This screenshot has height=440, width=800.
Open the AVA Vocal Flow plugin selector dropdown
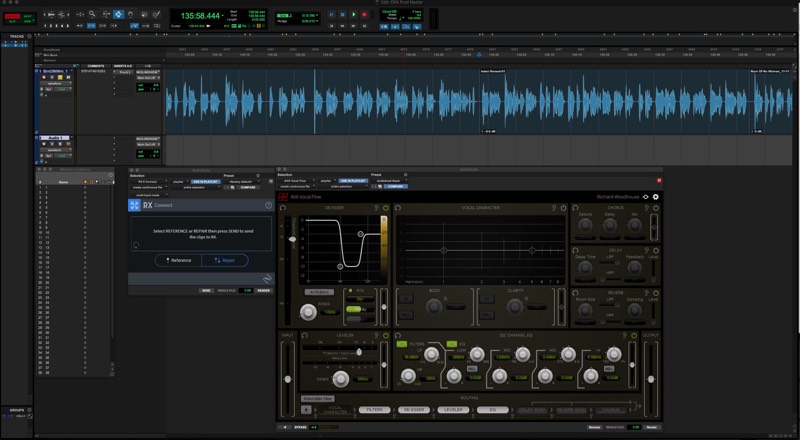click(x=297, y=180)
